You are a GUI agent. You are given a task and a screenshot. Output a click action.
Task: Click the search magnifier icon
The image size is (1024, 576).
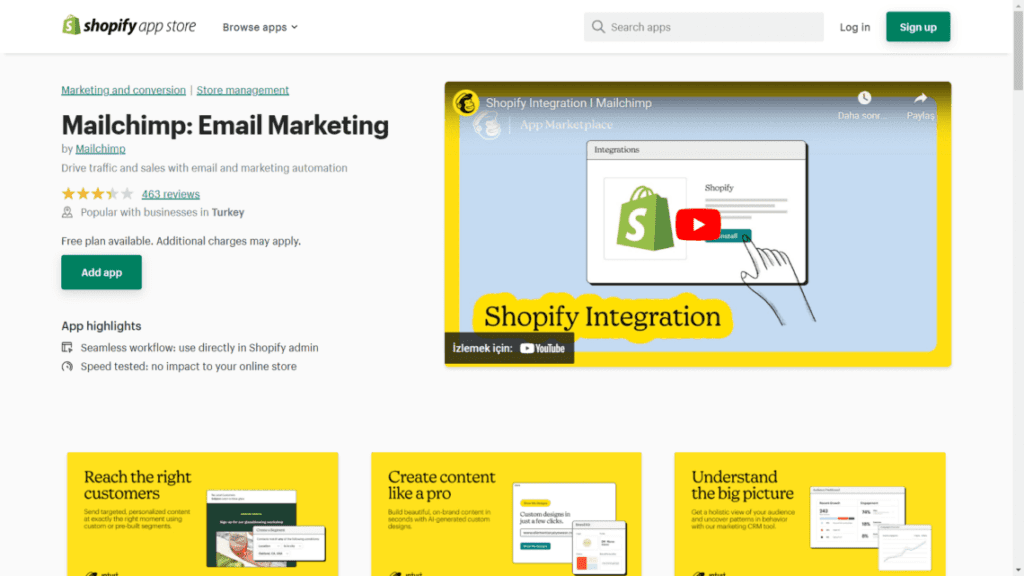(x=599, y=27)
